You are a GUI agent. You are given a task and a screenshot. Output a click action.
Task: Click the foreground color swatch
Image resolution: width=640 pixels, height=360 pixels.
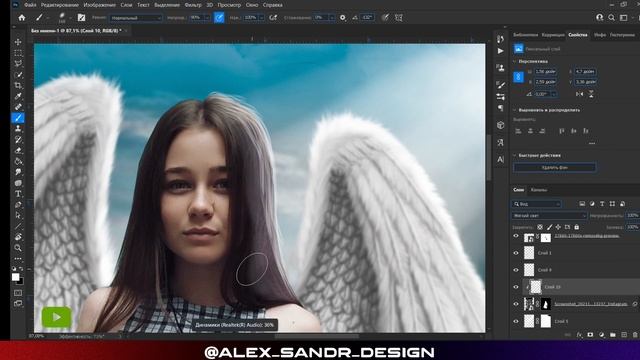(x=16, y=277)
